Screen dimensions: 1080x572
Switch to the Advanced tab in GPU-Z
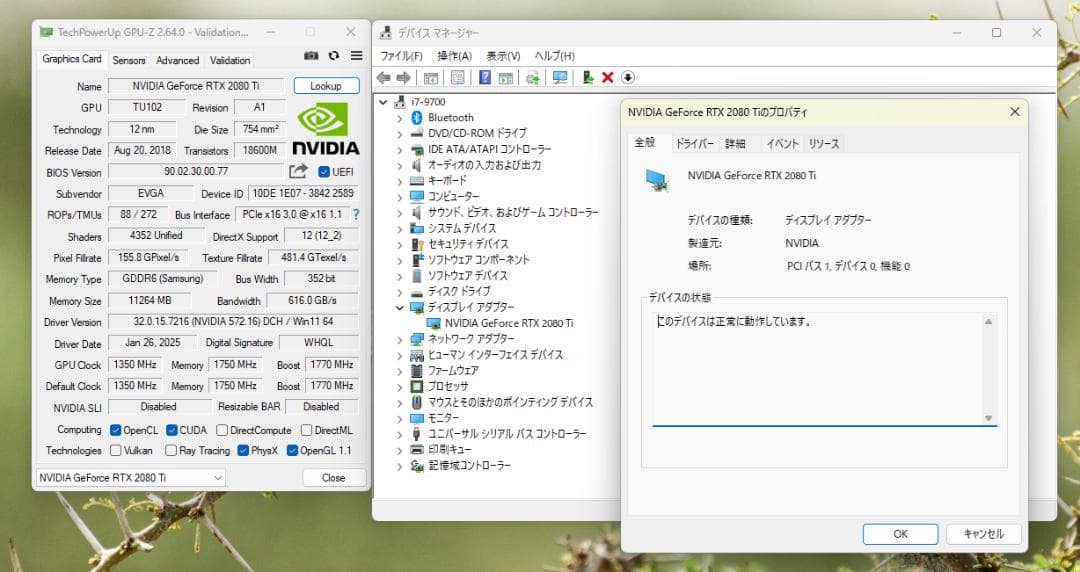pyautogui.click(x=178, y=60)
